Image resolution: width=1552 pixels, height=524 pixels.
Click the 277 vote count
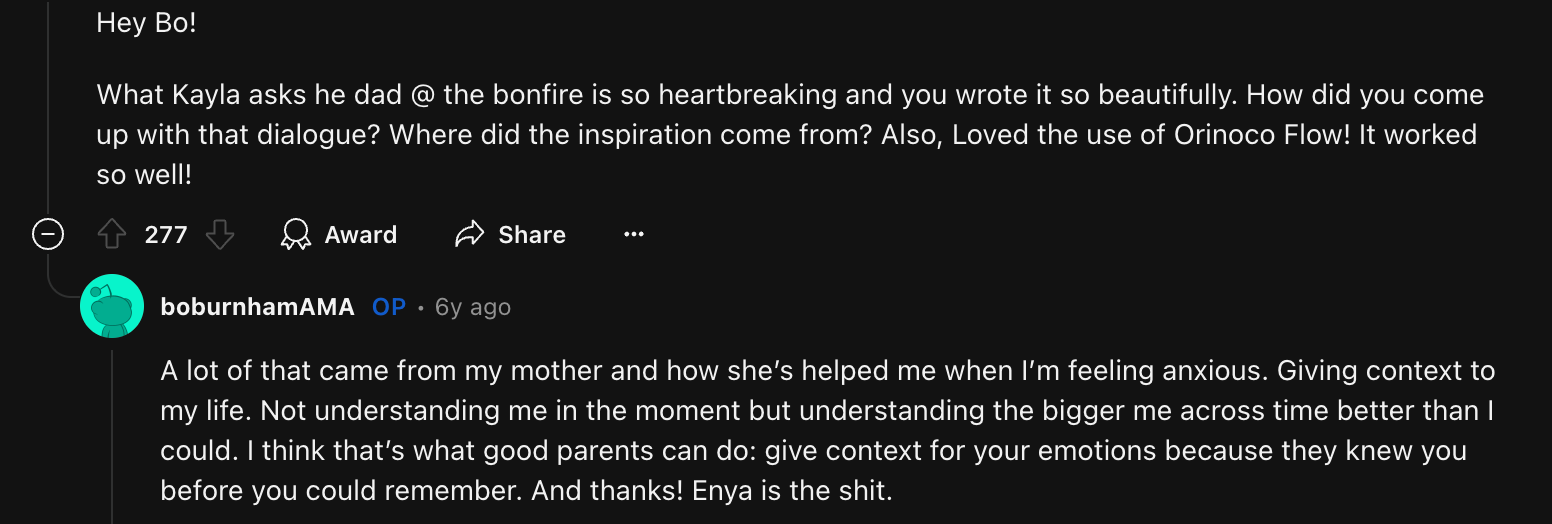coord(166,235)
